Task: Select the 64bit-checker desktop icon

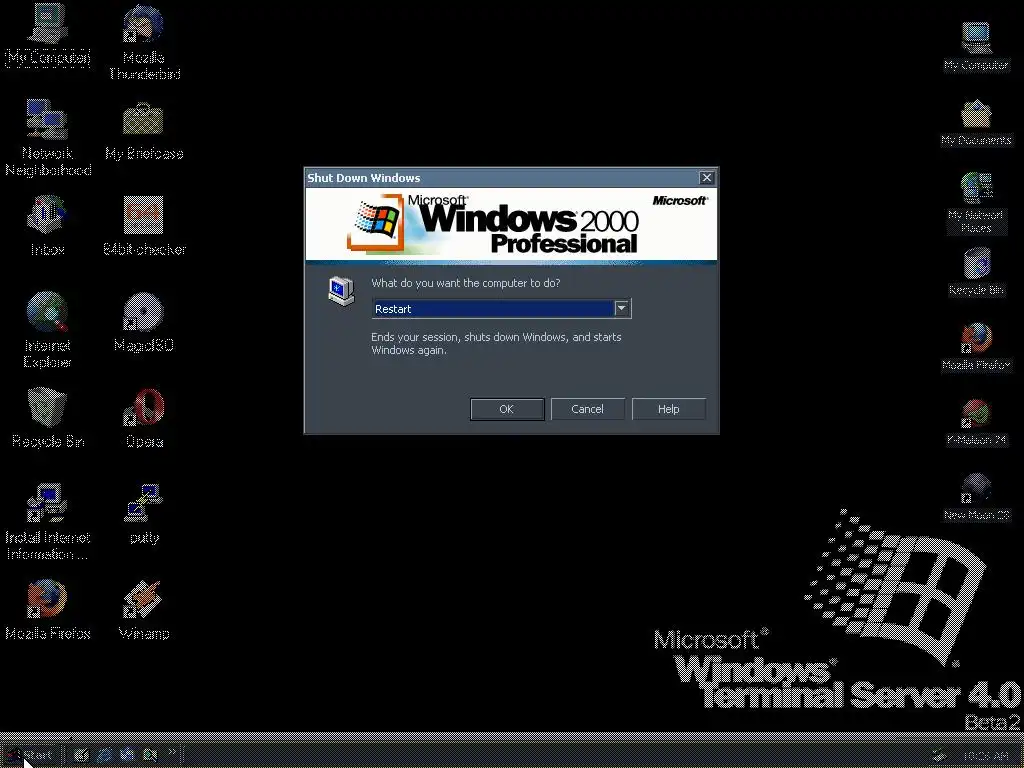Action: pyautogui.click(x=144, y=225)
